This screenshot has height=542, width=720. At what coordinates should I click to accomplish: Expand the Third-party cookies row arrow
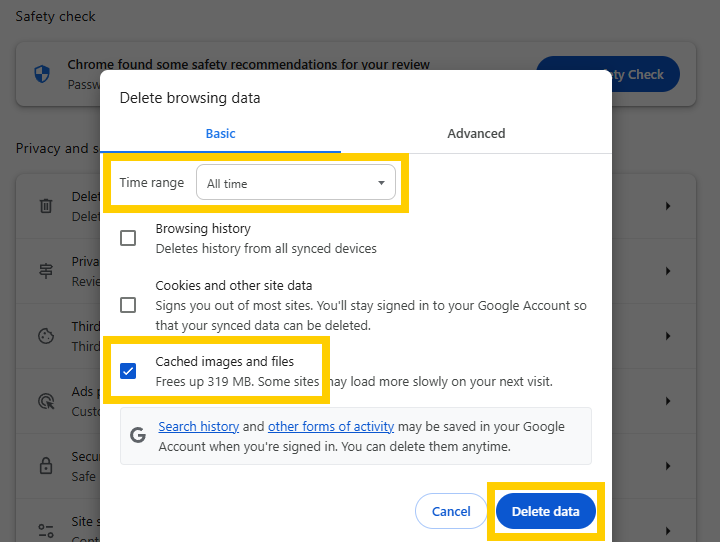(x=668, y=336)
